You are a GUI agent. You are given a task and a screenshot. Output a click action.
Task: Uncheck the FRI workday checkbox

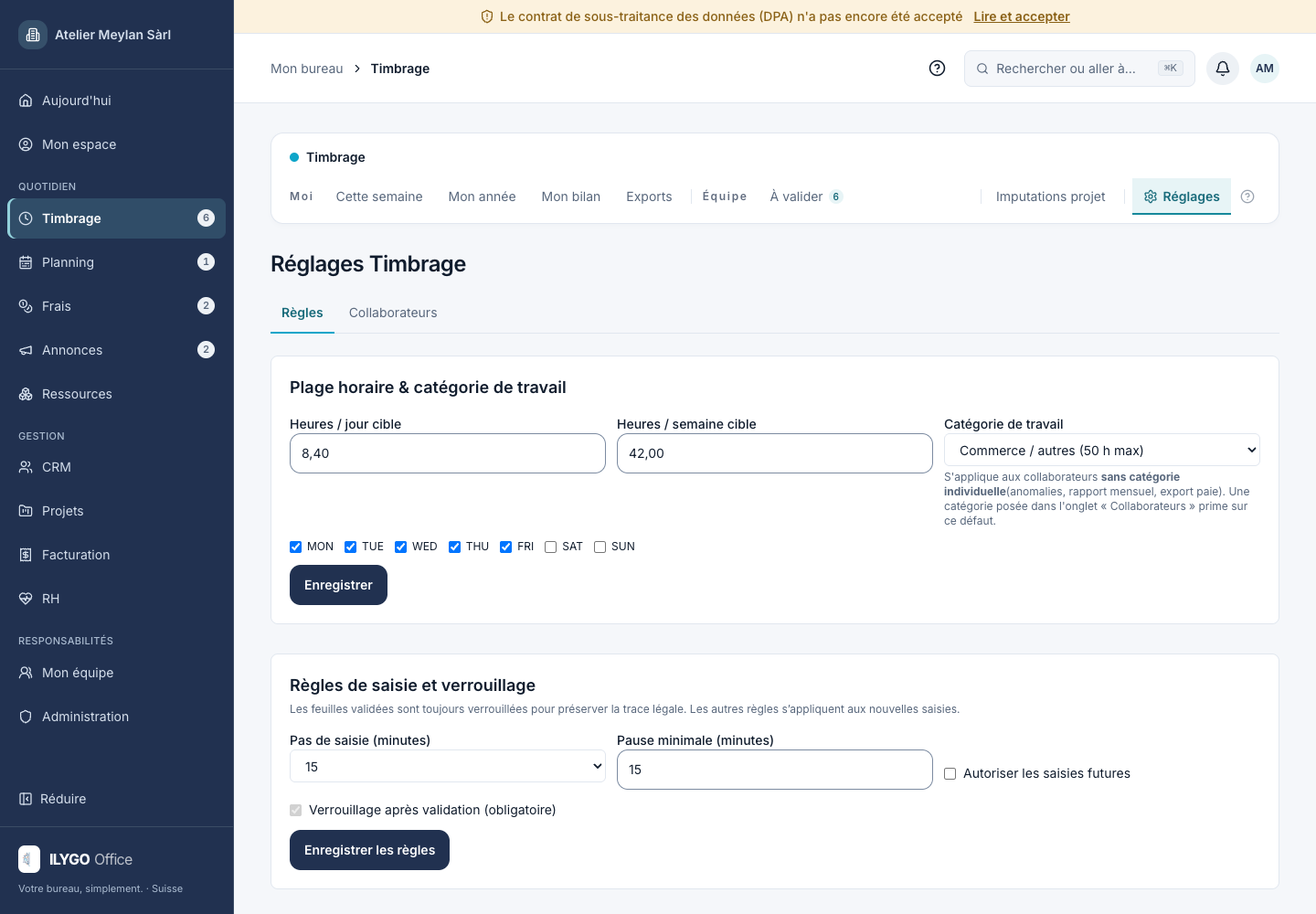(x=505, y=547)
